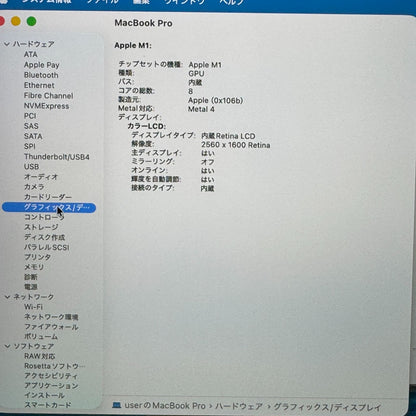Image resolution: width=416 pixels, height=416 pixels.
Task: Zoom the window with the green button
Action: point(31,21)
